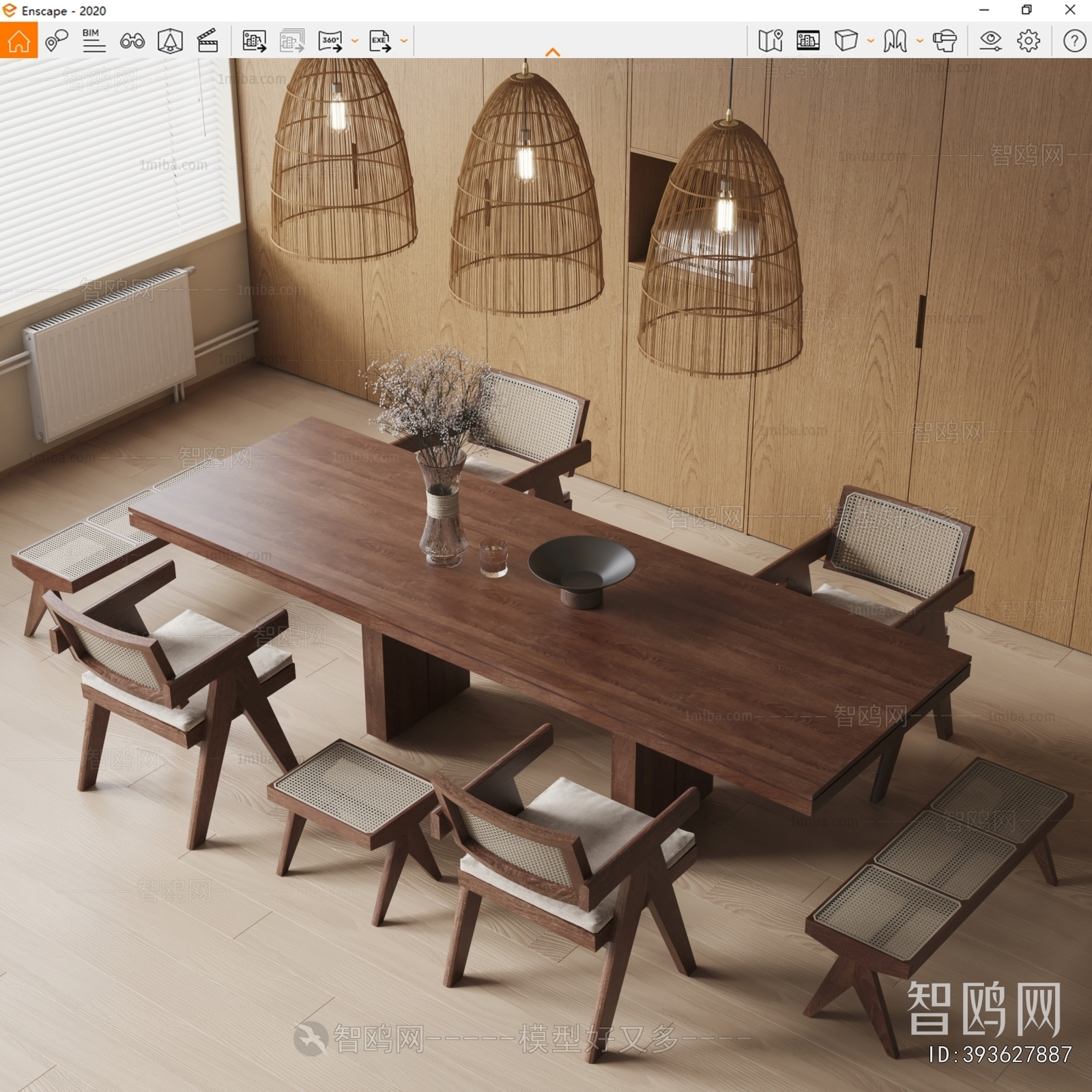
Task: Click the dark bowl on the table
Action: pos(581,571)
